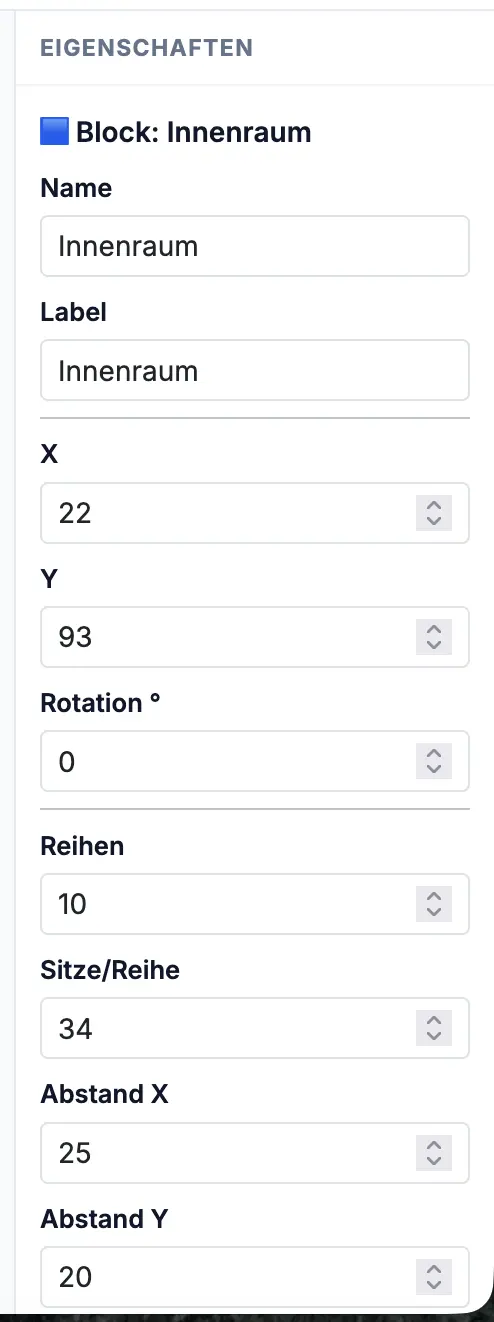
Task: Increase Reihen count with the up arrow
Action: (x=433, y=897)
